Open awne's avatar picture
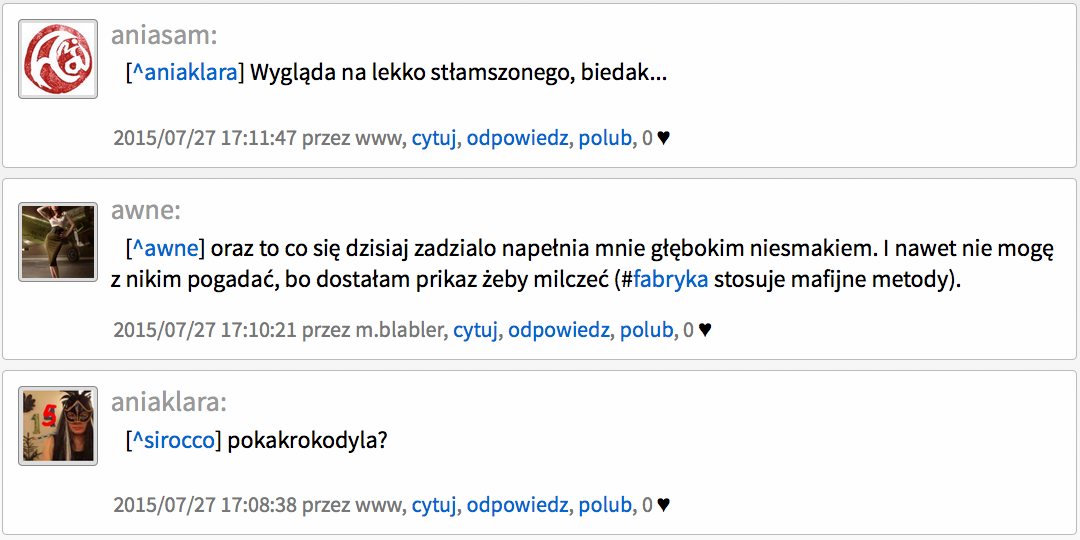 coord(58,242)
